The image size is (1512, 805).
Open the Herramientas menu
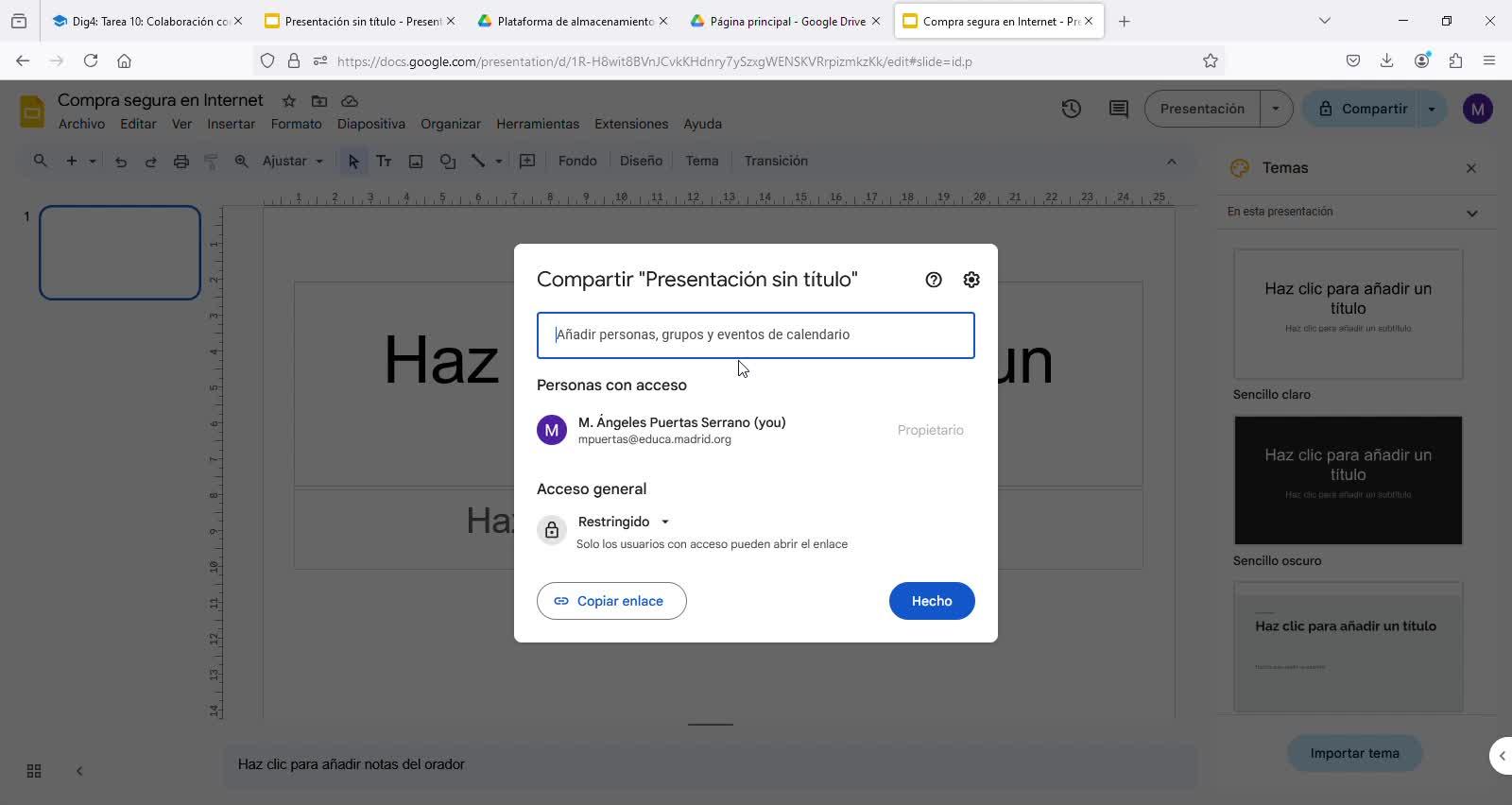click(538, 124)
